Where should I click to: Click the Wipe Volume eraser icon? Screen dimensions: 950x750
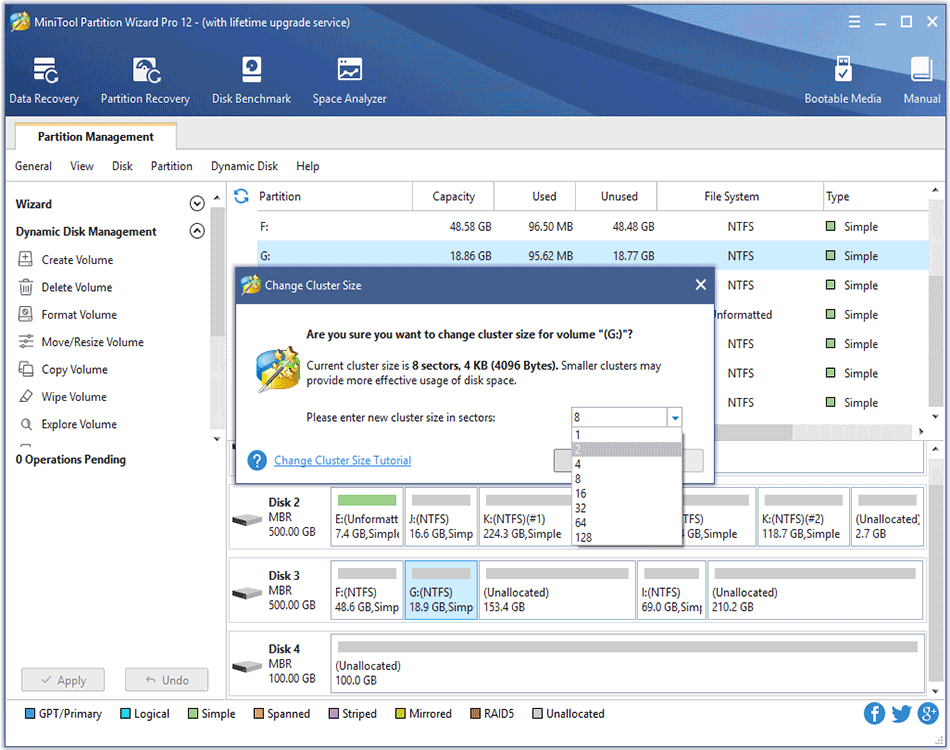tap(25, 396)
